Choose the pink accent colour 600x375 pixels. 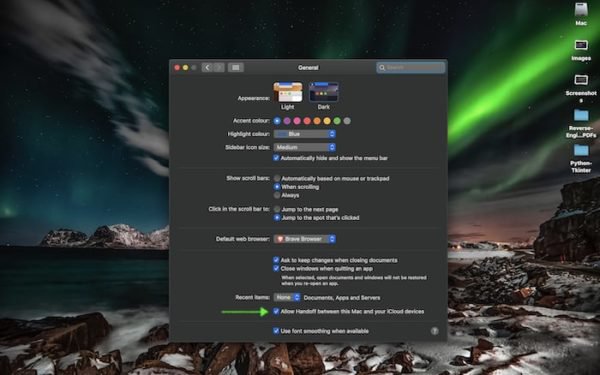point(297,121)
